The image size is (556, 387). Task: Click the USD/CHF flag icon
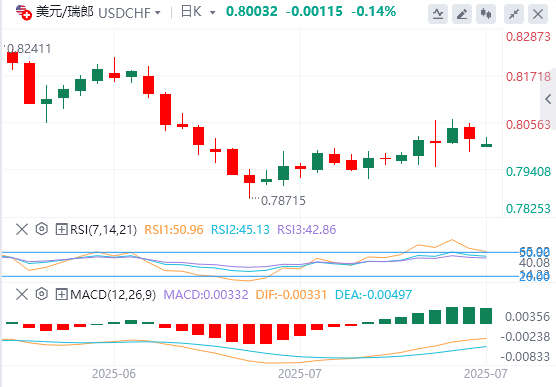tap(24, 12)
